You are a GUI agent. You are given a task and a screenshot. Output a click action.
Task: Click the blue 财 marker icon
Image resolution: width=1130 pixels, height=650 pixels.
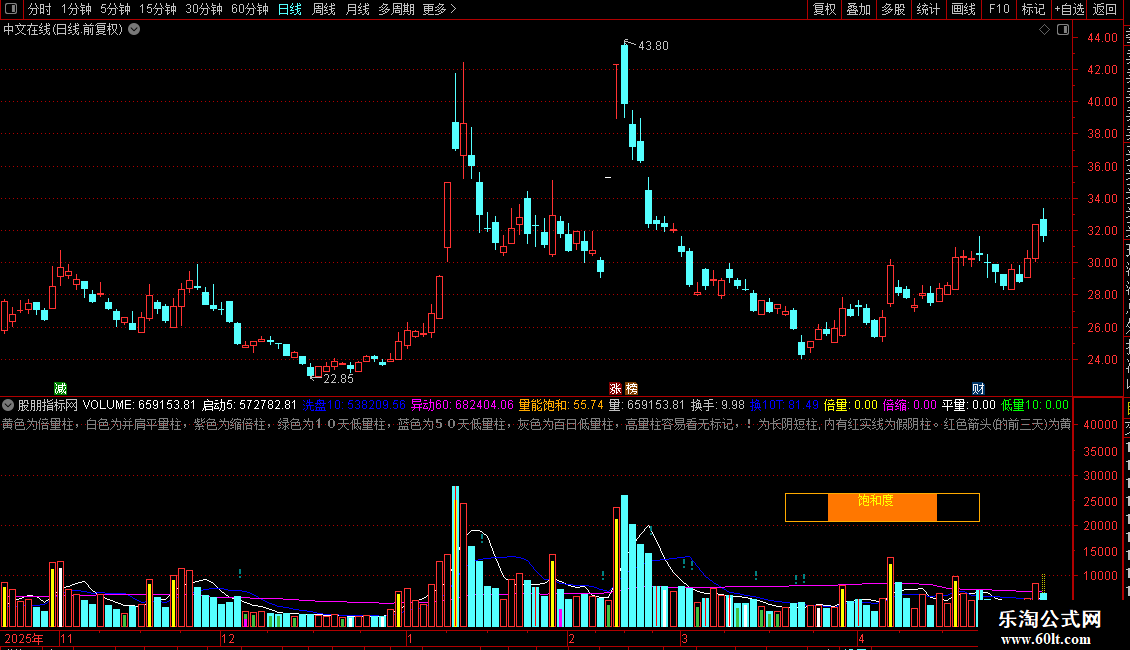pos(978,388)
